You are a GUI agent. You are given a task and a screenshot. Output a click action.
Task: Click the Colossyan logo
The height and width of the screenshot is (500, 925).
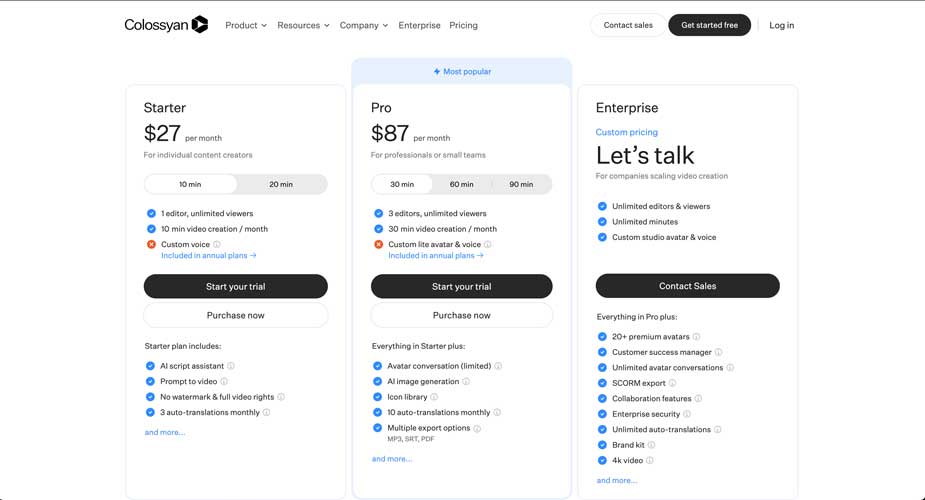(166, 25)
